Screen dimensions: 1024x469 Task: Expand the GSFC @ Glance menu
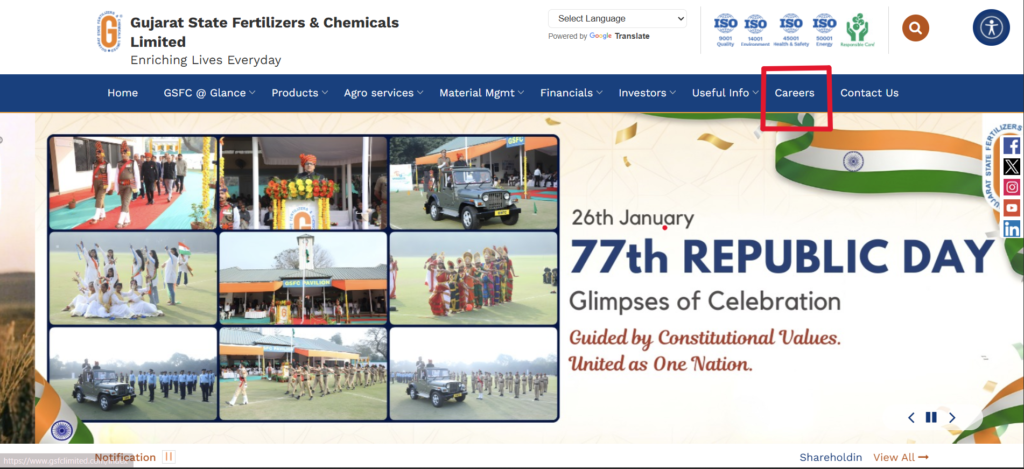tap(209, 93)
